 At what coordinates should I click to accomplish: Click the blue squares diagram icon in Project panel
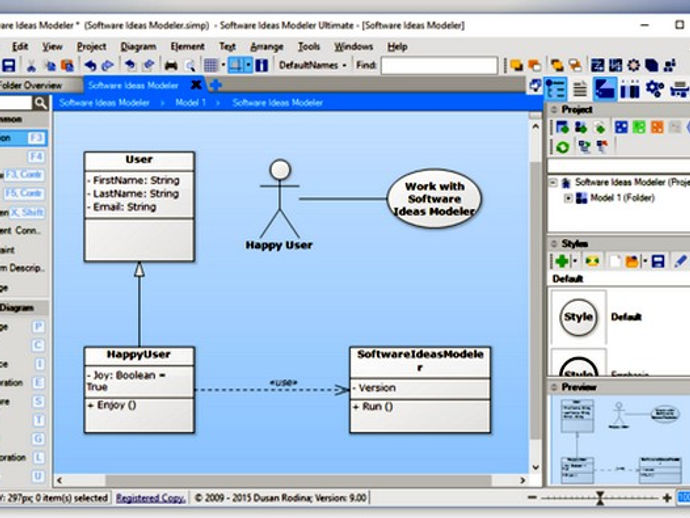click(x=621, y=128)
